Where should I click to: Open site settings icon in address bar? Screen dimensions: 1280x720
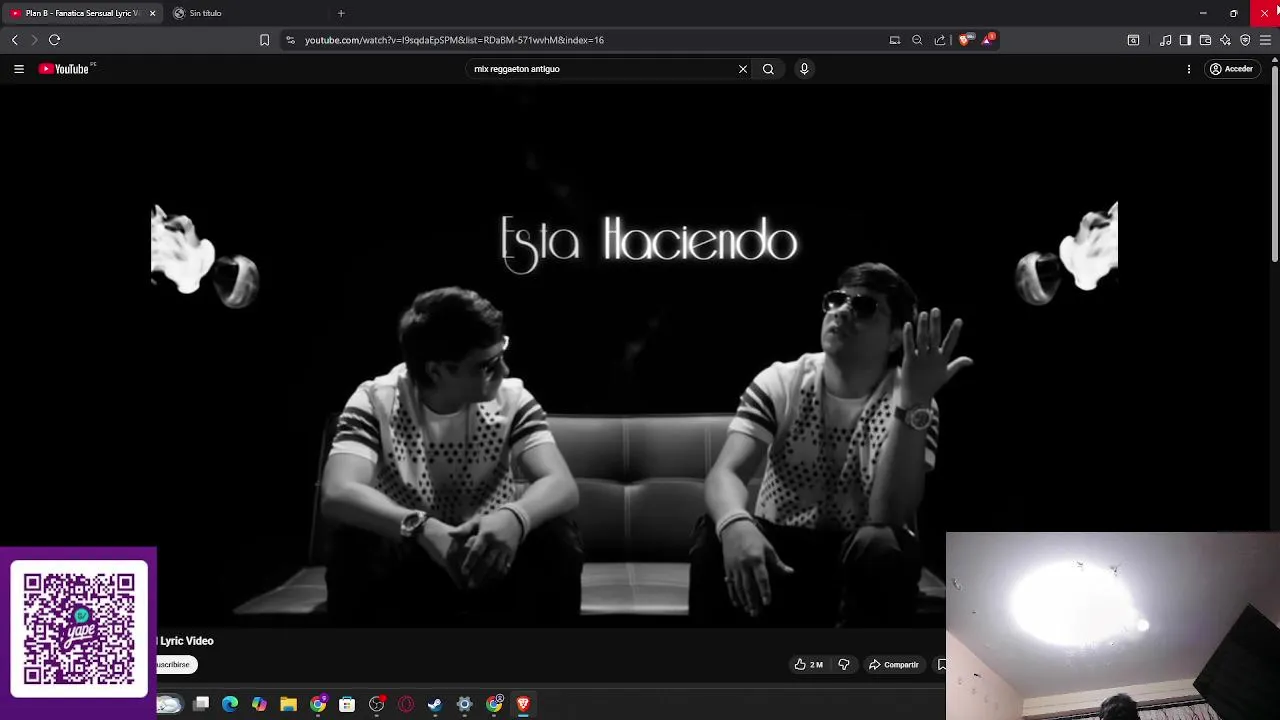pyautogui.click(x=290, y=40)
